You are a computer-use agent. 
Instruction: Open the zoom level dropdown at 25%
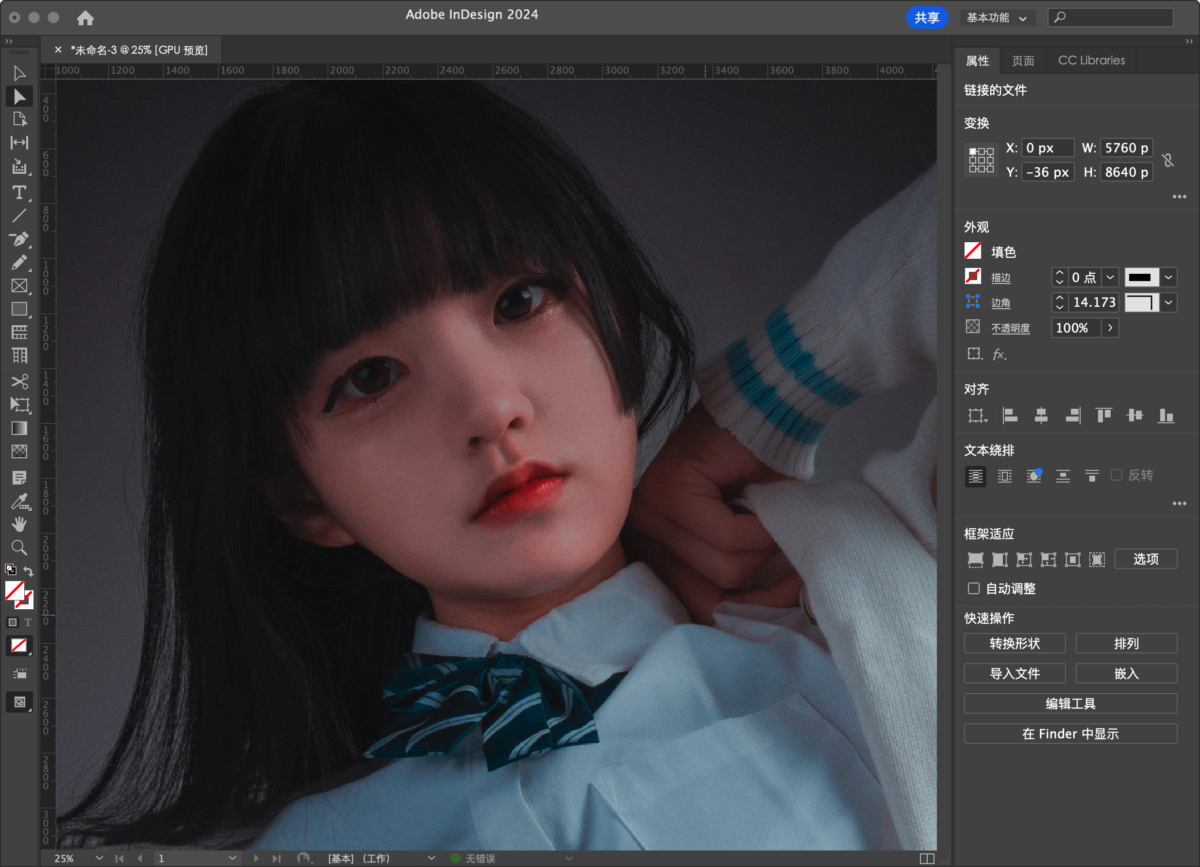98,858
